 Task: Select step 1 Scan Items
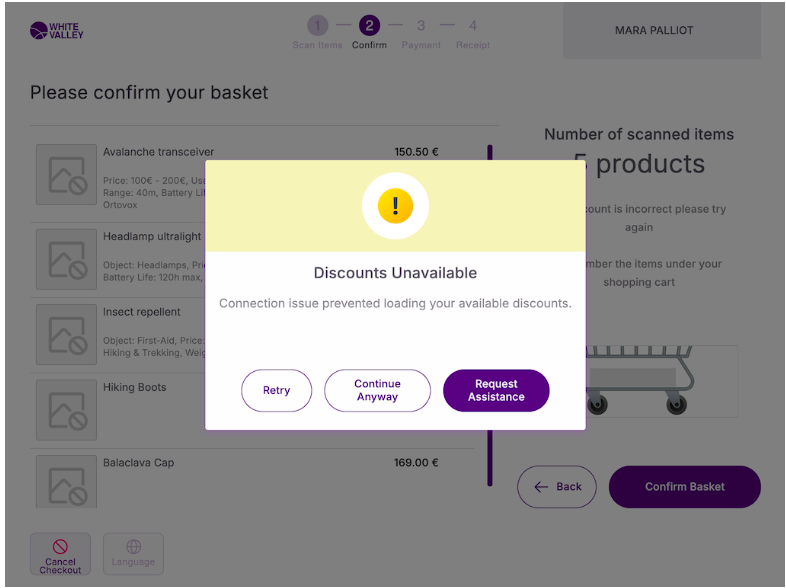317,26
